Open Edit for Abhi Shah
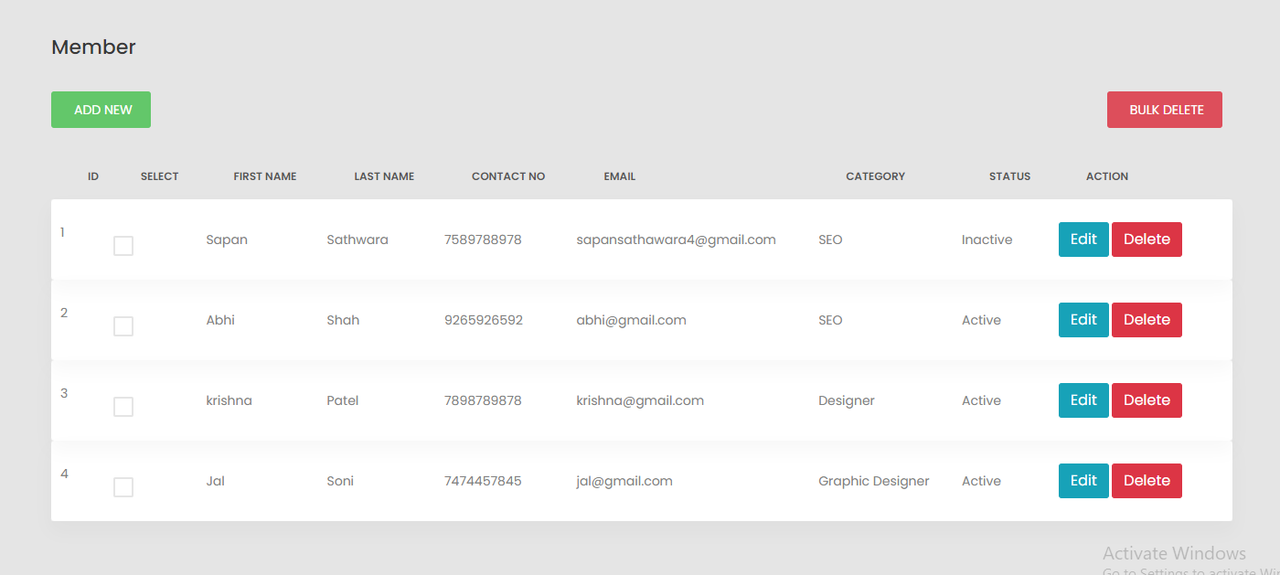The width and height of the screenshot is (1280, 575). [x=1084, y=320]
